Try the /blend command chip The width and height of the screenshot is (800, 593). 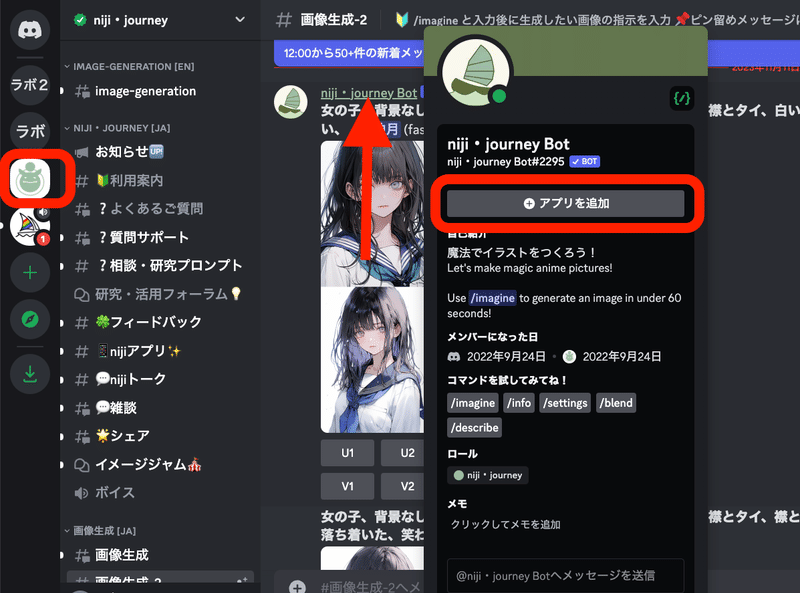coord(616,403)
